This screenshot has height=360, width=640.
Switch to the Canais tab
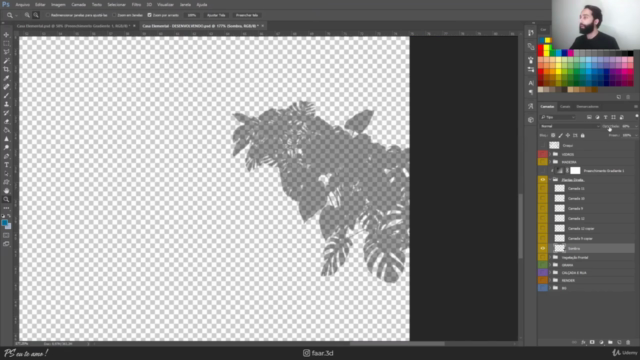565,107
